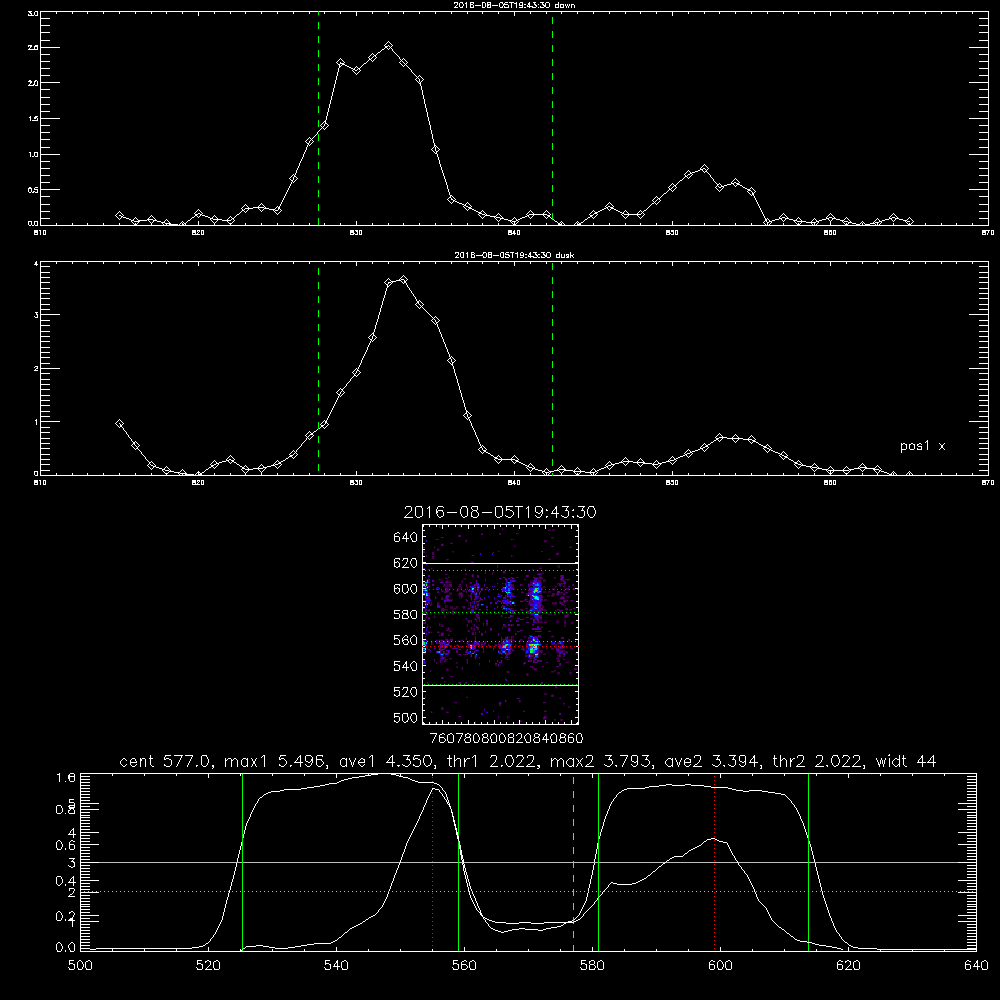Click the '580' y-axis label beside spectral image
This screenshot has height=1000, width=1000.
[406, 615]
